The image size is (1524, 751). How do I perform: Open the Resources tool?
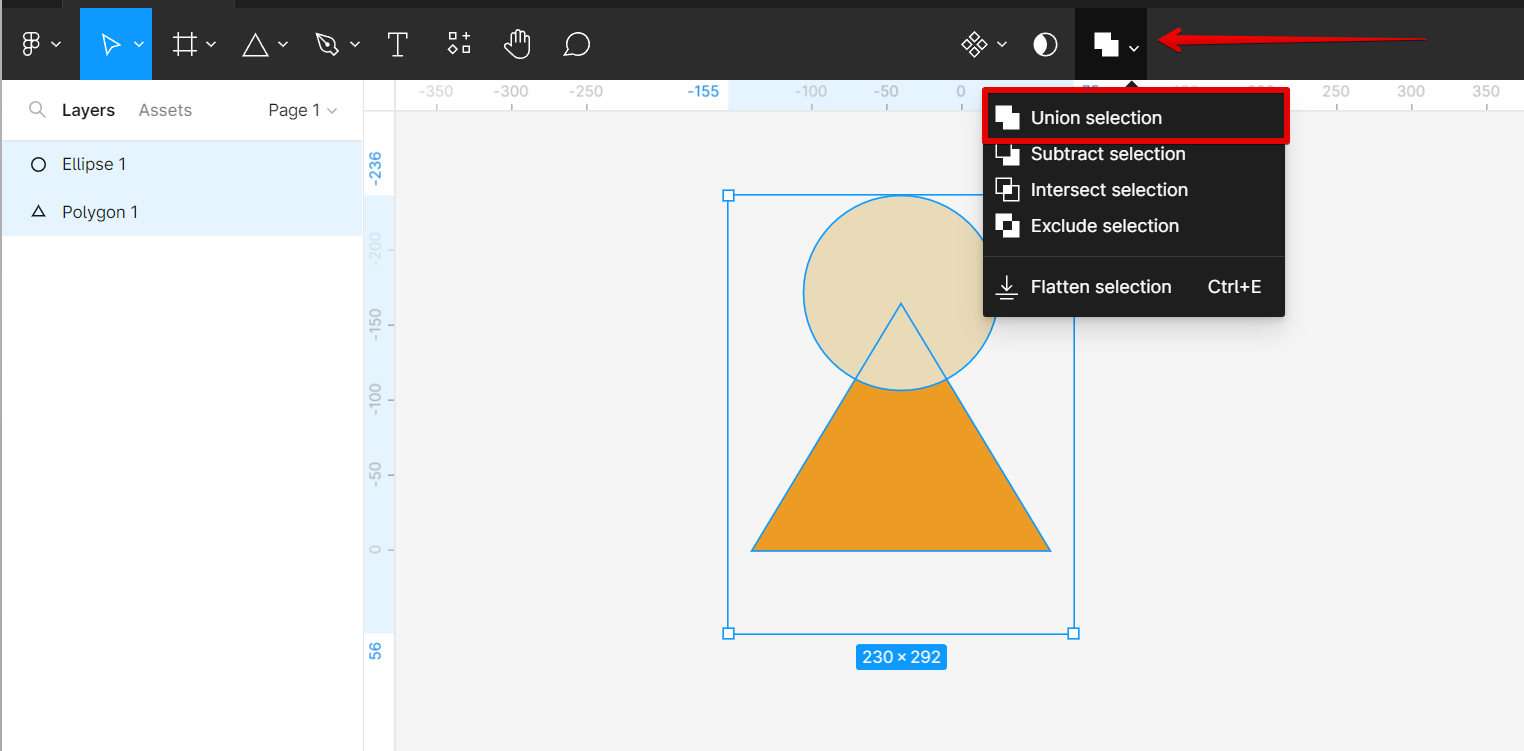pos(459,43)
